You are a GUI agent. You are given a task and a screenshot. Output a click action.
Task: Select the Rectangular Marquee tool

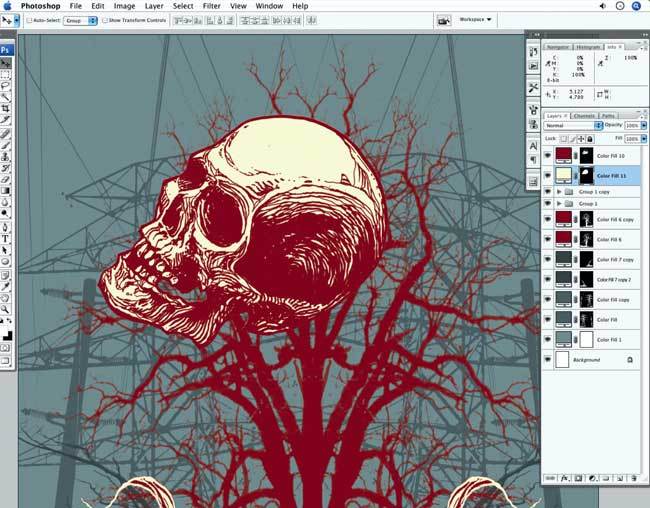(x=6, y=75)
